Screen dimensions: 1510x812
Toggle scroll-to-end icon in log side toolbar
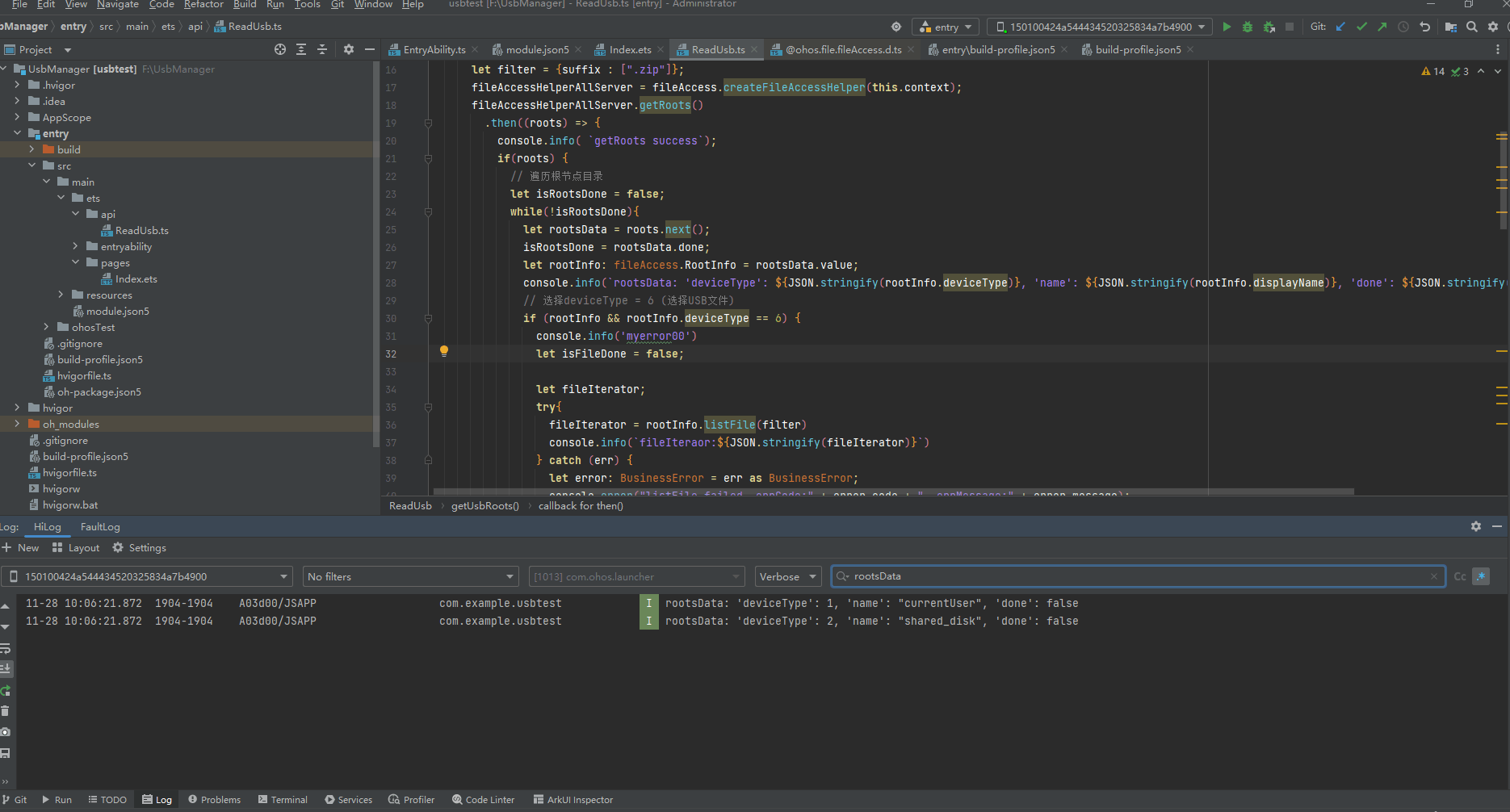point(6,668)
